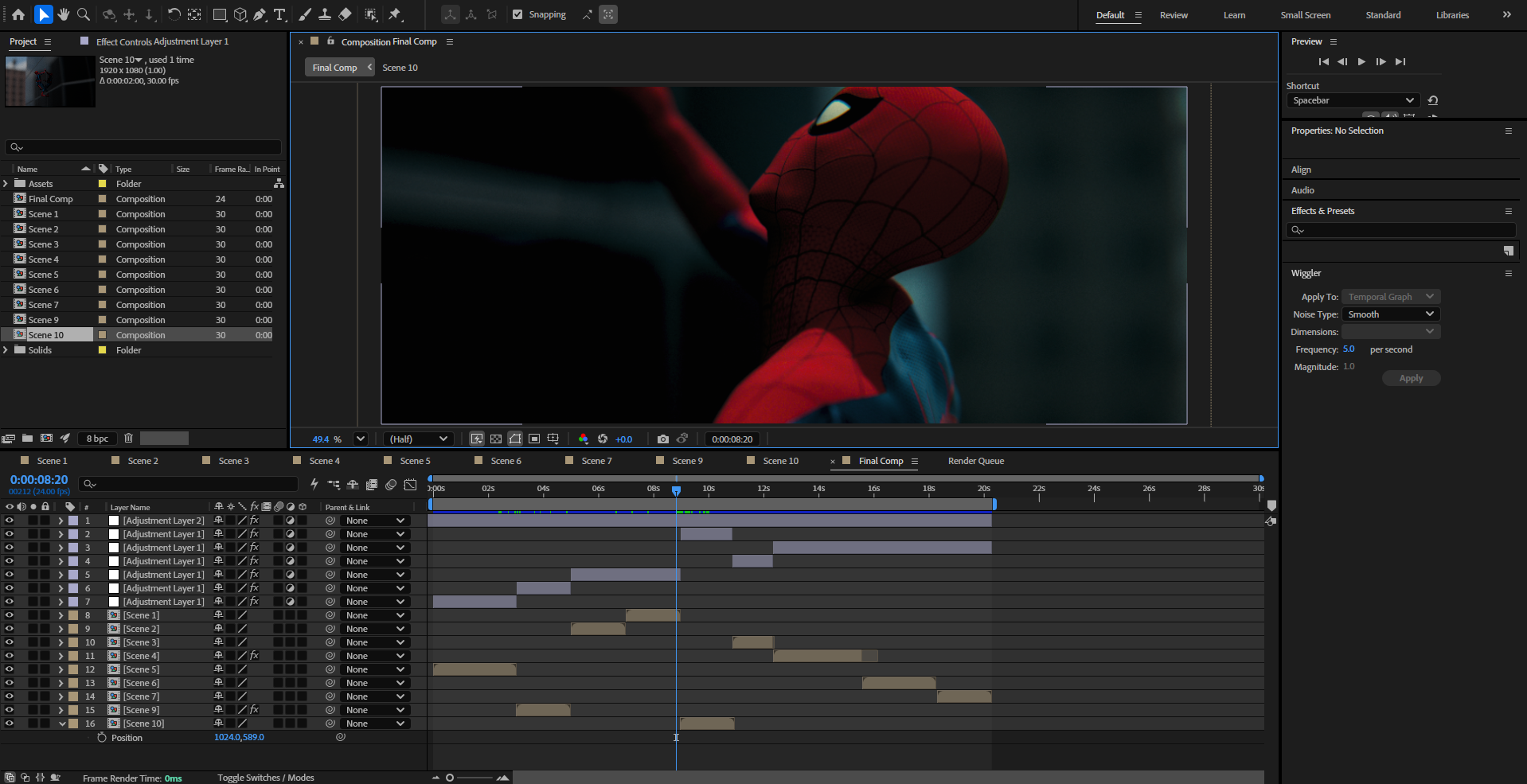Open the Effect Controls Adjustment Layer 1 tab
The width and height of the screenshot is (1527, 784).
[162, 41]
